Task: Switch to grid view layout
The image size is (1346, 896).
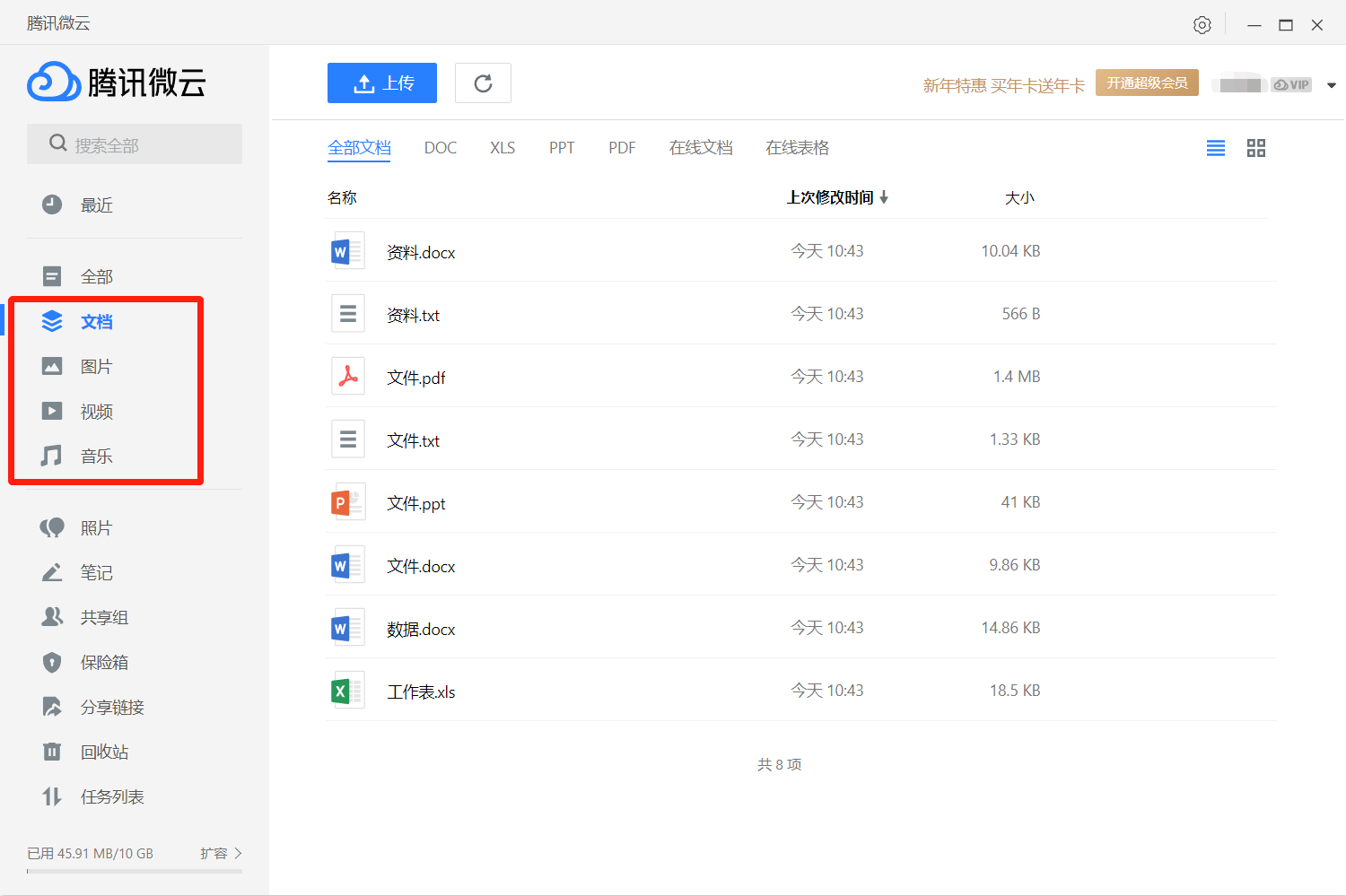Action: [1256, 148]
